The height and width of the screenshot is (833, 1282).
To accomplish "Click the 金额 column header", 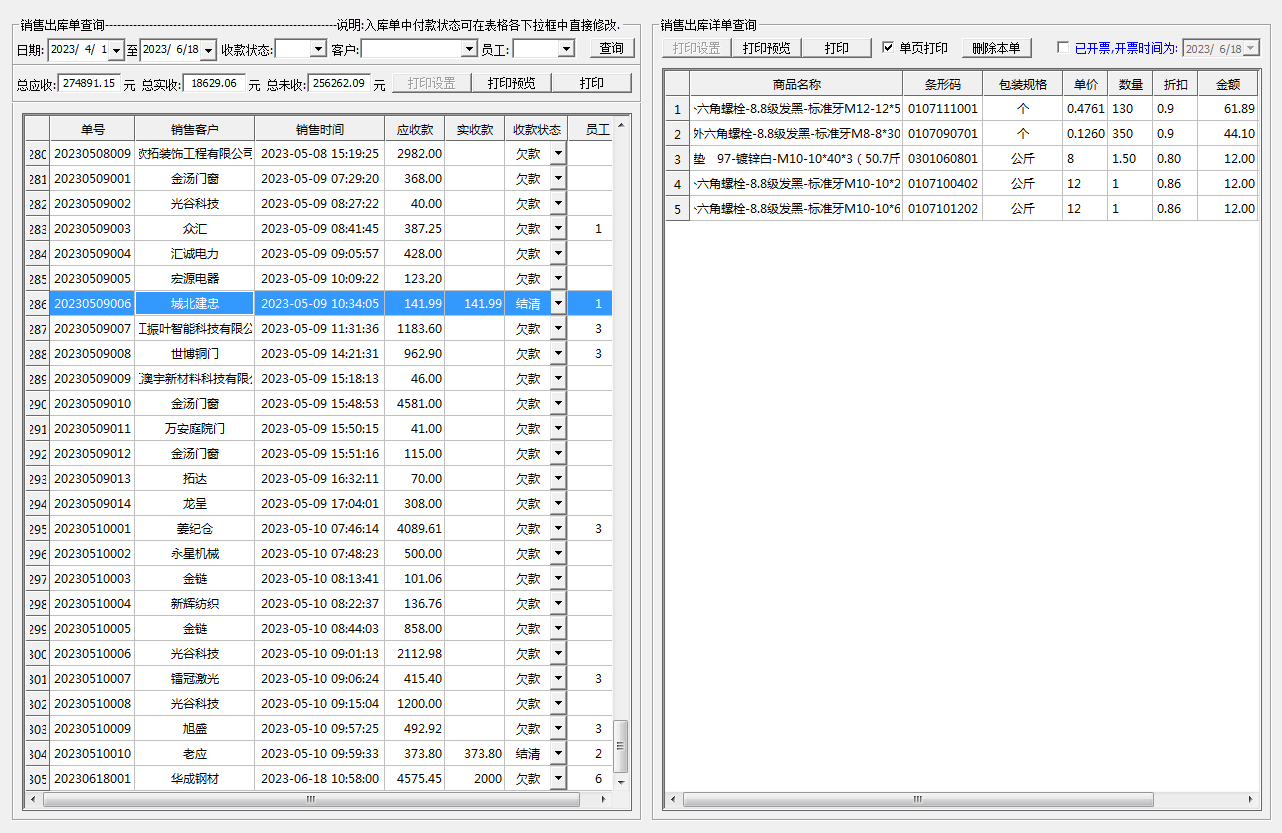I will click(1228, 84).
